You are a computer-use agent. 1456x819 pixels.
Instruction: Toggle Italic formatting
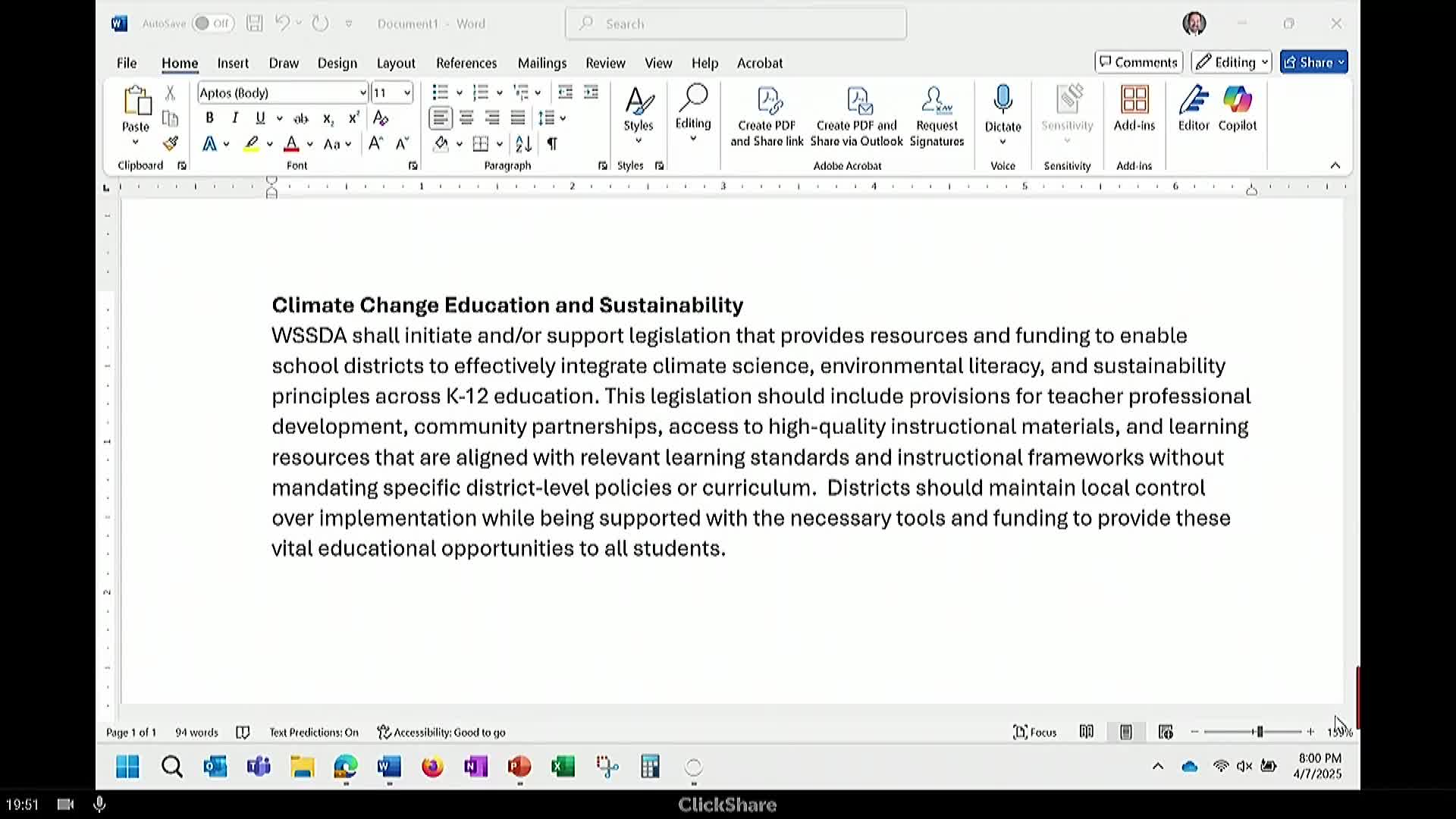(x=235, y=118)
